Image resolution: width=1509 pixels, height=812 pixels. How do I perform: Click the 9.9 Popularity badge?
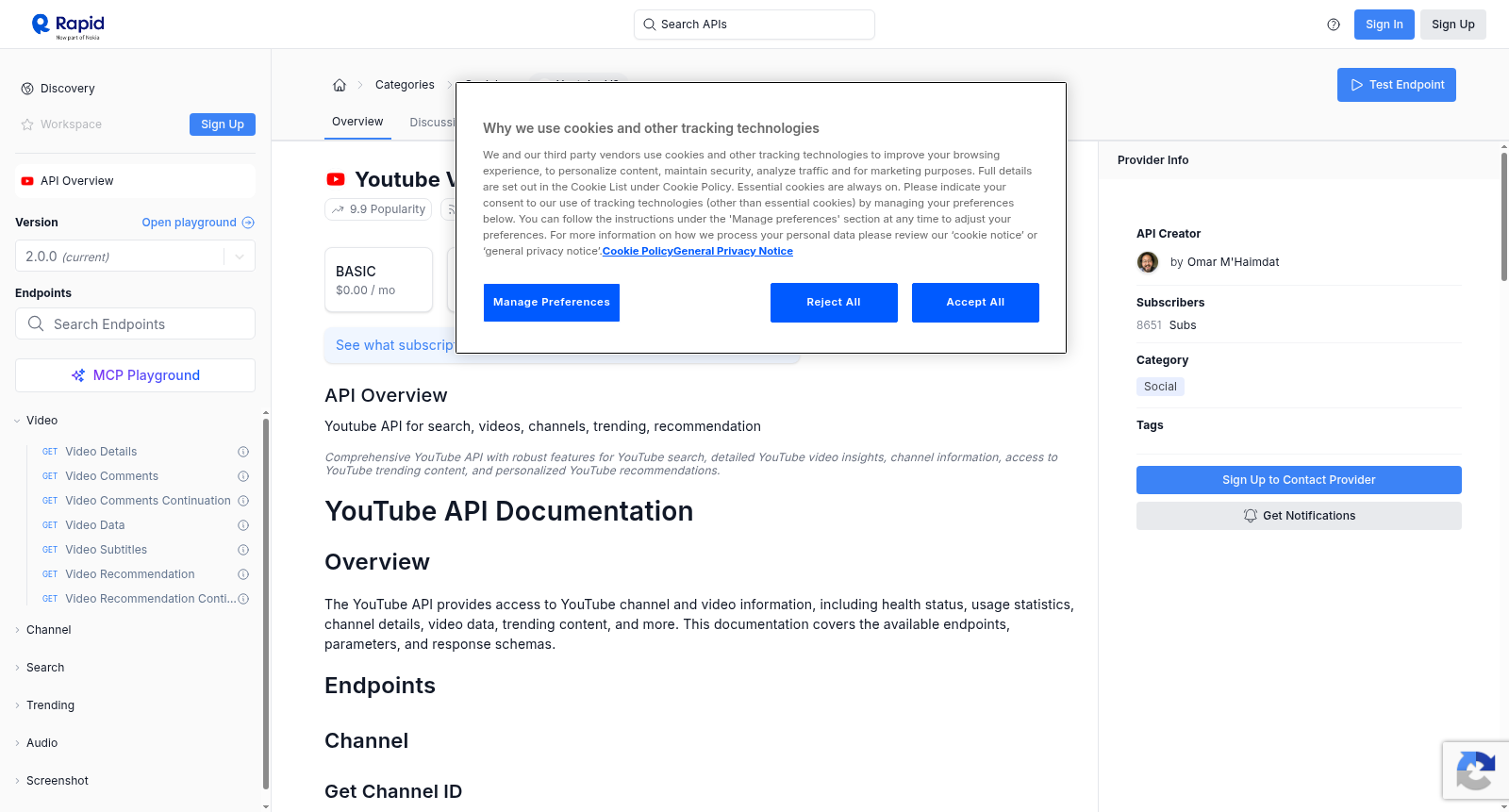tap(378, 209)
